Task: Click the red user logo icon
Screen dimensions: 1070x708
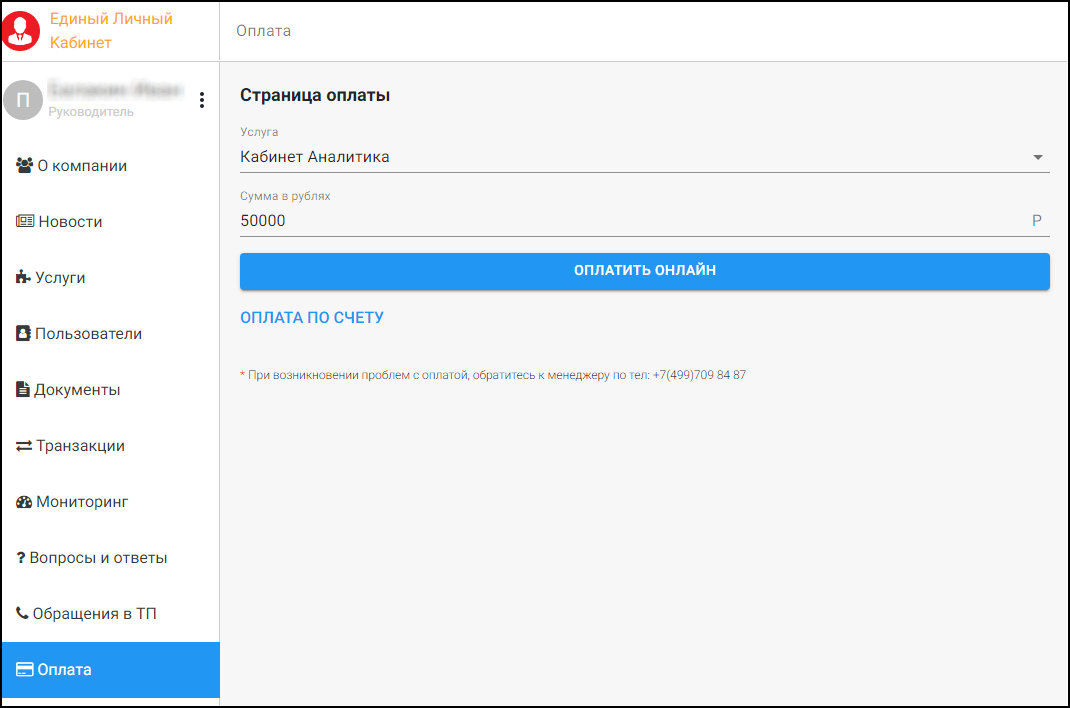Action: tap(22, 31)
